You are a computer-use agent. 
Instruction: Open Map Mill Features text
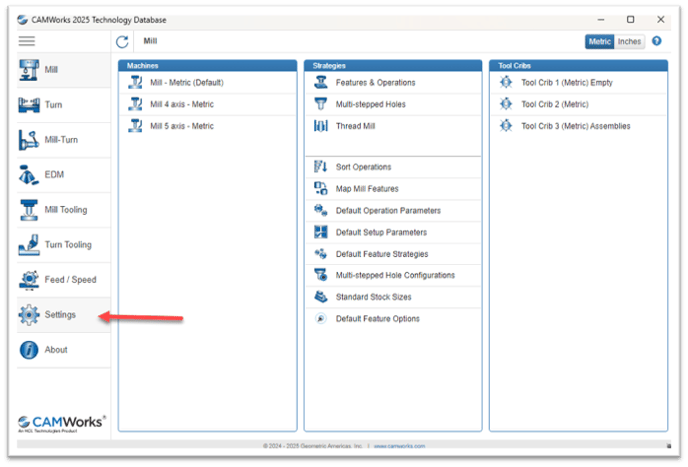[x=367, y=189]
